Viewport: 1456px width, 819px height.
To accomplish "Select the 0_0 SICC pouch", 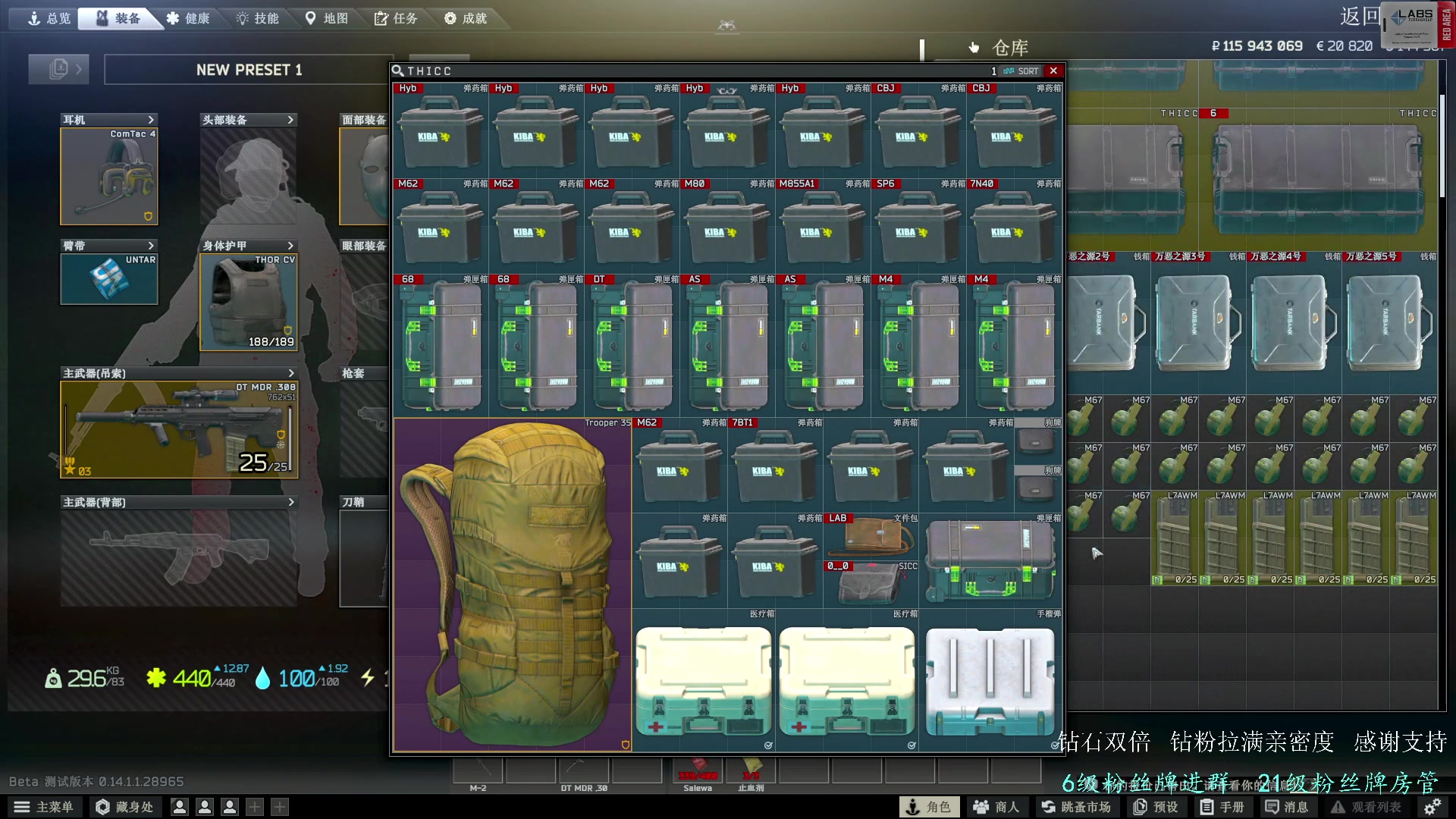I will pos(871,584).
